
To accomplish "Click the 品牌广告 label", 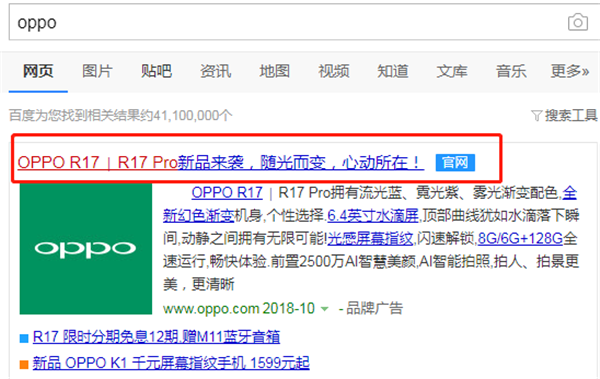I will point(374,309).
